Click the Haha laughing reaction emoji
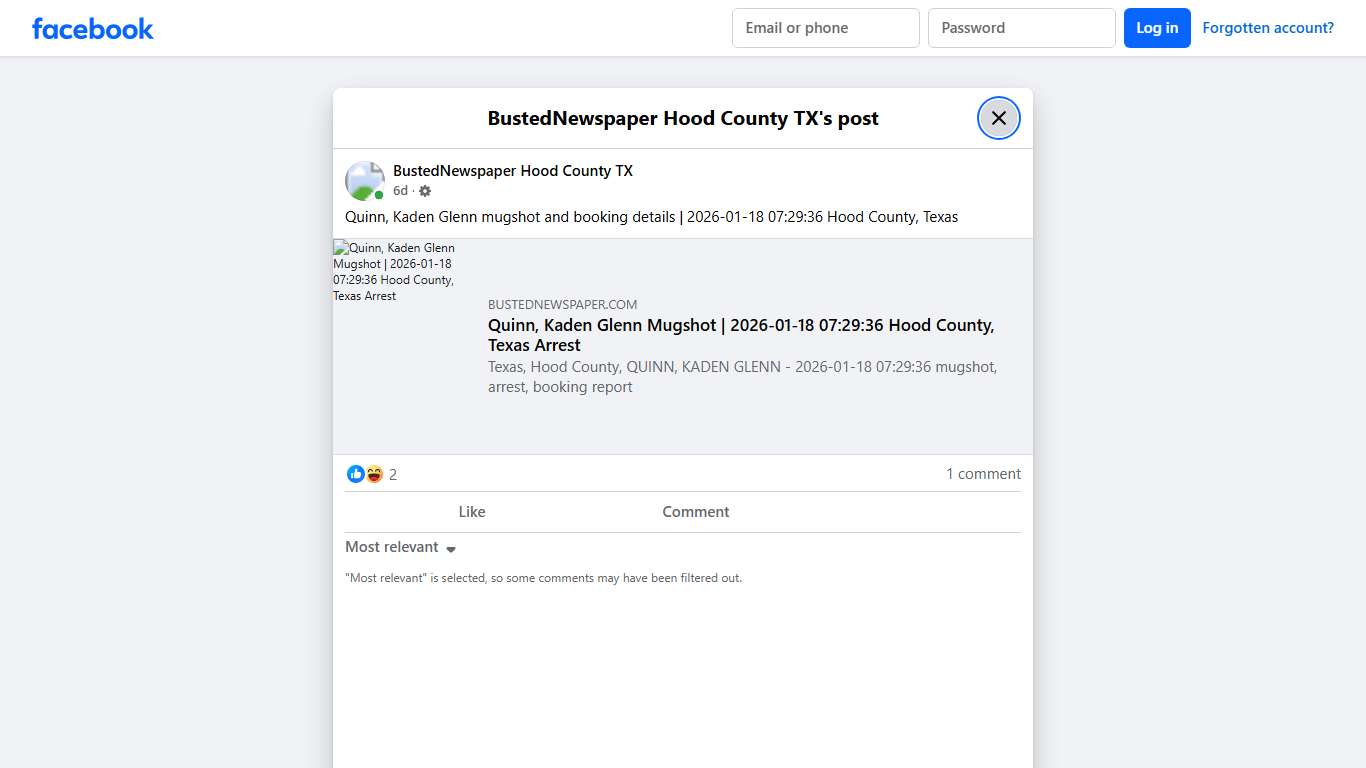The height and width of the screenshot is (768, 1366). click(x=374, y=474)
